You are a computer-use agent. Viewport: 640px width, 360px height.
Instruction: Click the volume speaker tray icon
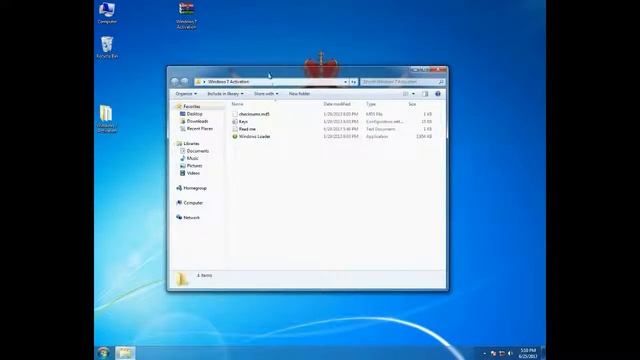[x=510, y=353]
